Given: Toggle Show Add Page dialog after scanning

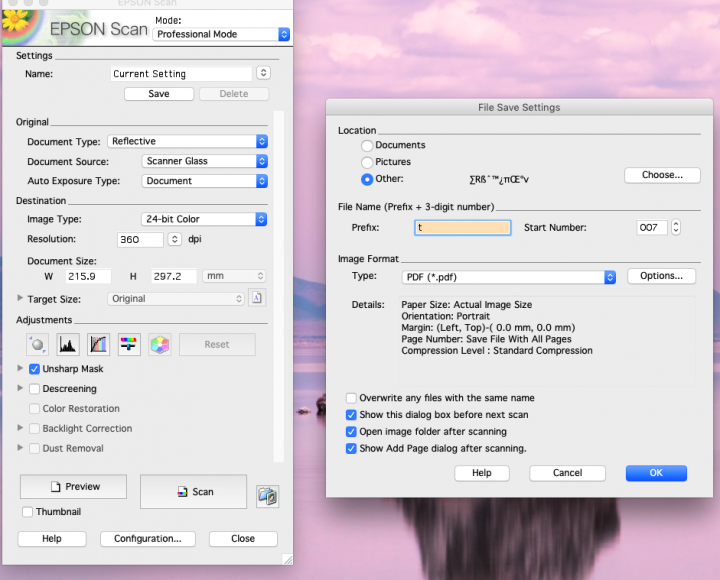Looking at the screenshot, I should [351, 448].
